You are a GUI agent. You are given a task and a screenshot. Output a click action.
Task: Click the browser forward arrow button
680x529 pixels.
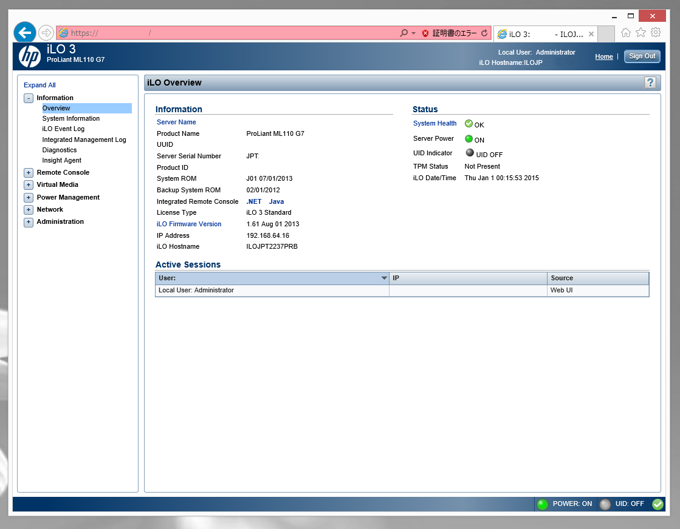click(46, 33)
